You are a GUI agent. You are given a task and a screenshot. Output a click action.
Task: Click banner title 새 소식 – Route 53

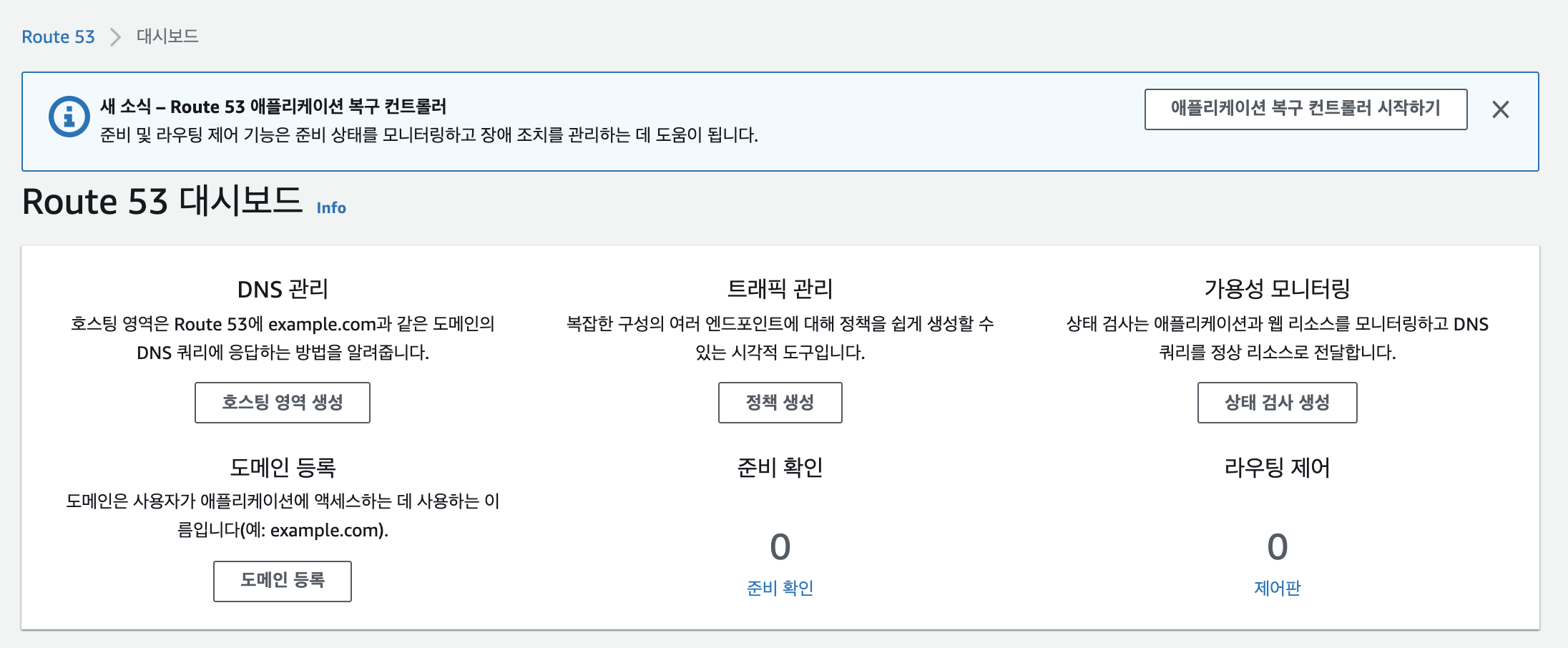[273, 107]
